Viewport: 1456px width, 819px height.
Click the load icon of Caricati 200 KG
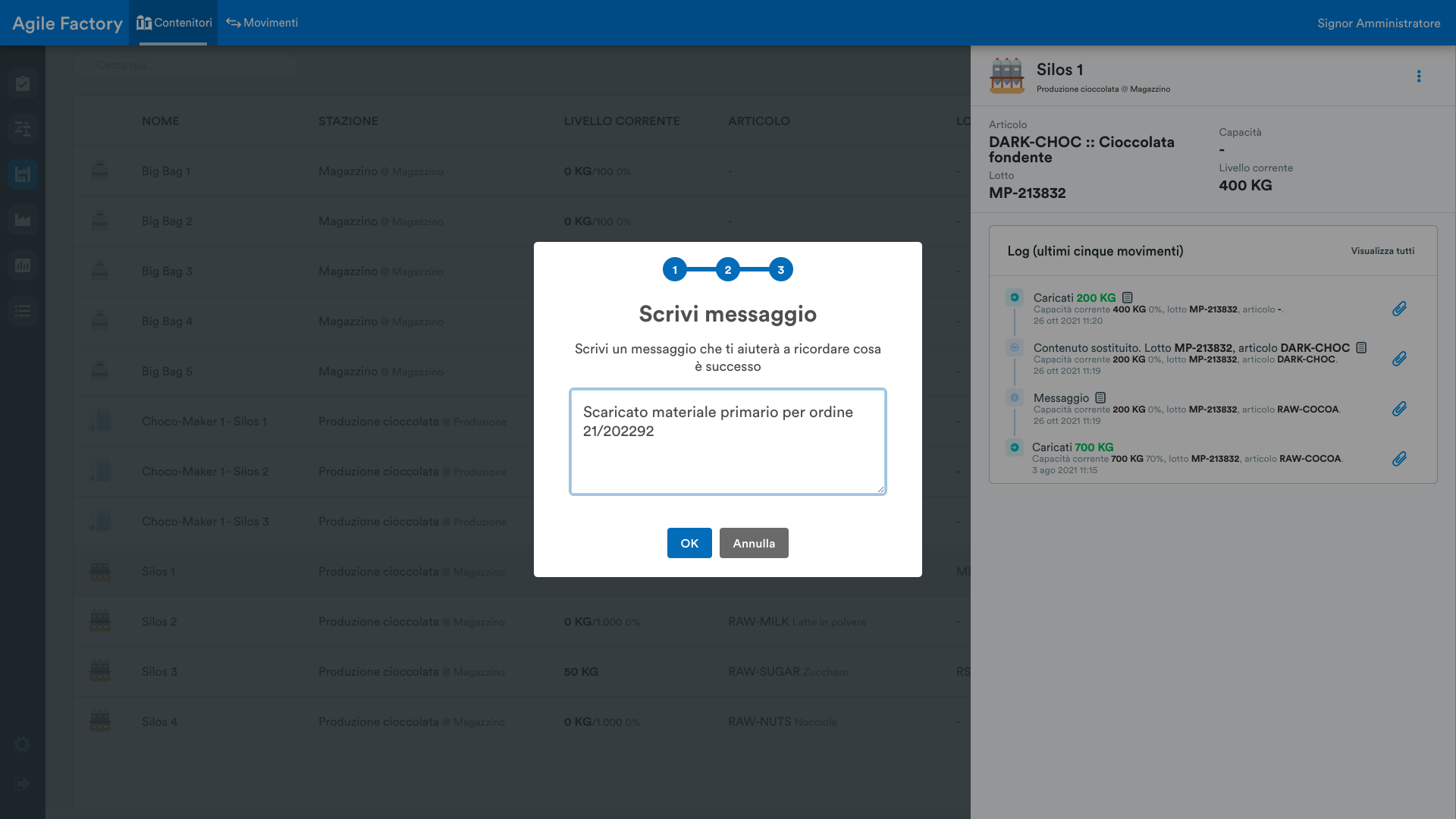(1015, 297)
